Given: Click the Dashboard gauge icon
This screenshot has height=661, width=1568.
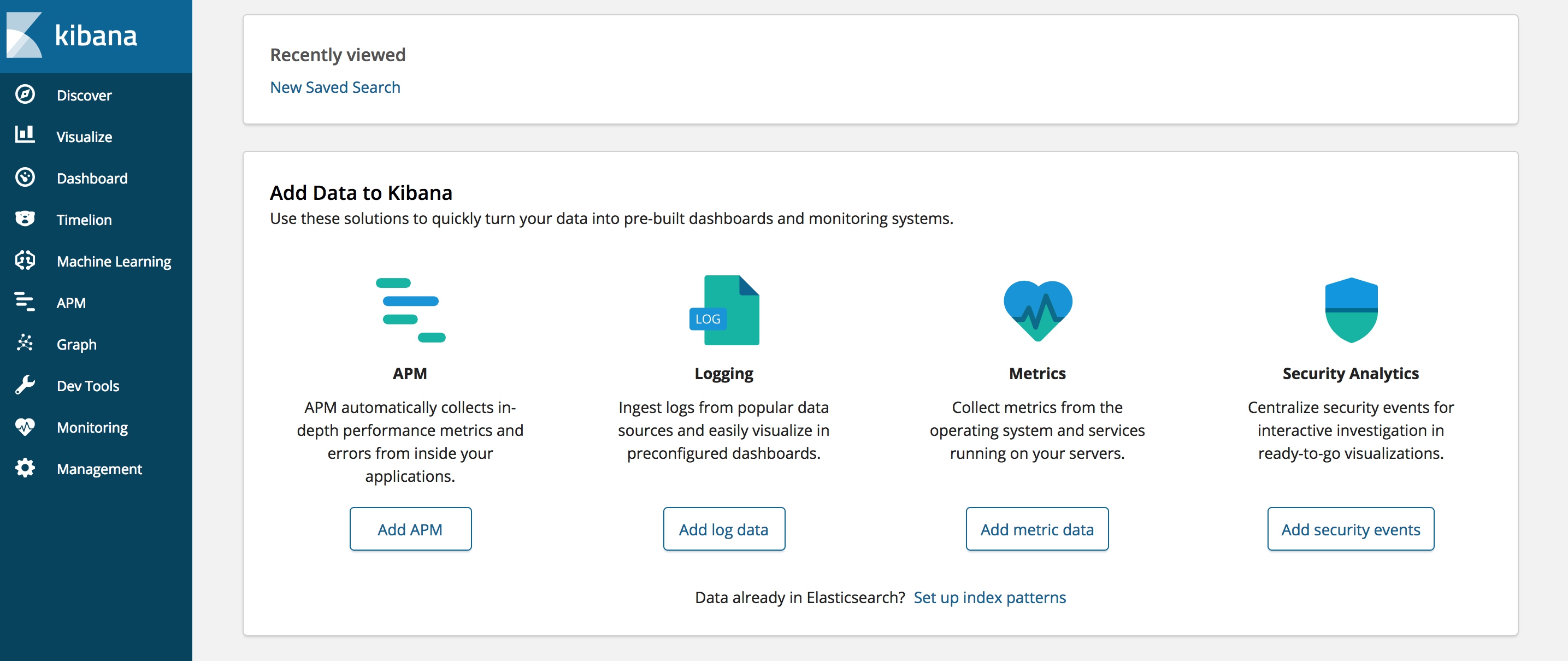Looking at the screenshot, I should click(25, 177).
